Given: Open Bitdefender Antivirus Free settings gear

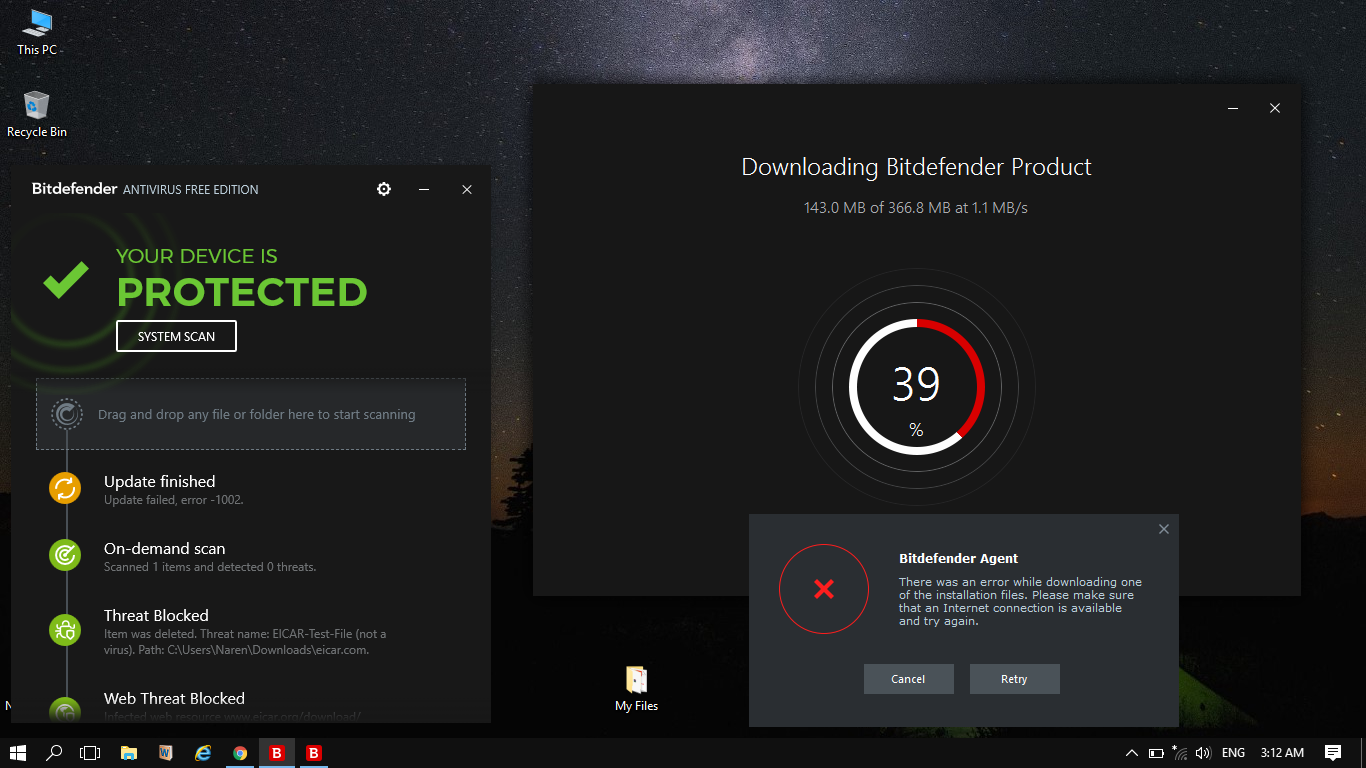Looking at the screenshot, I should [x=384, y=189].
